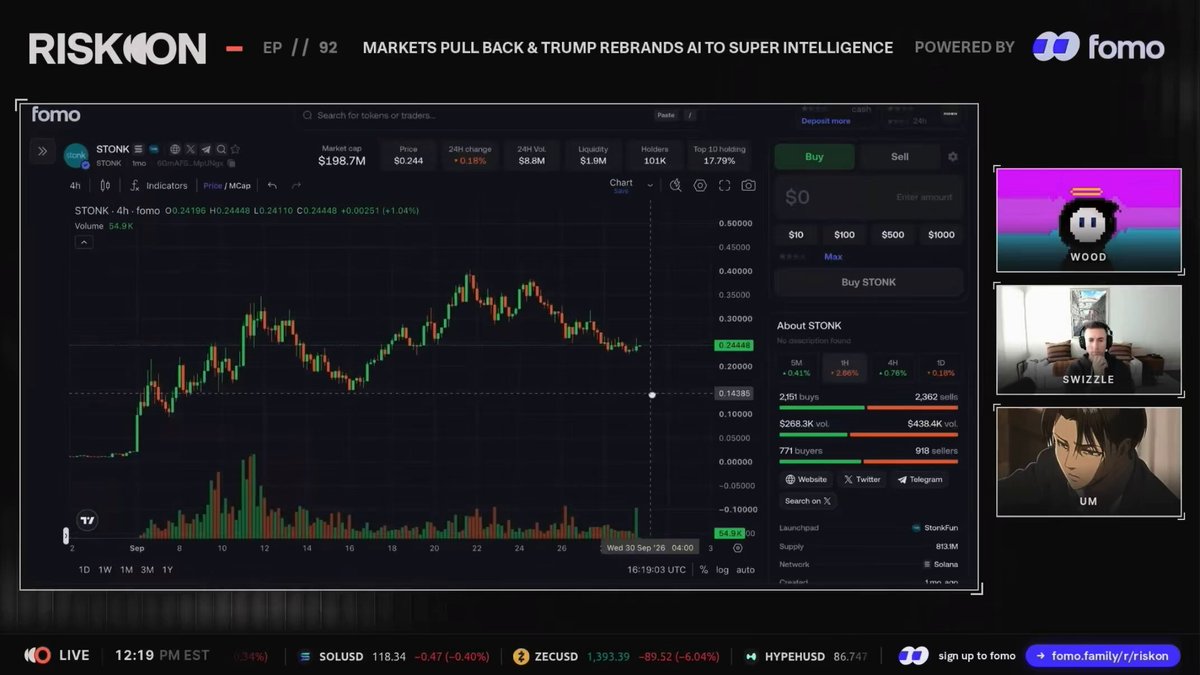
Task: Select the 5M stats period
Action: [x=796, y=367]
